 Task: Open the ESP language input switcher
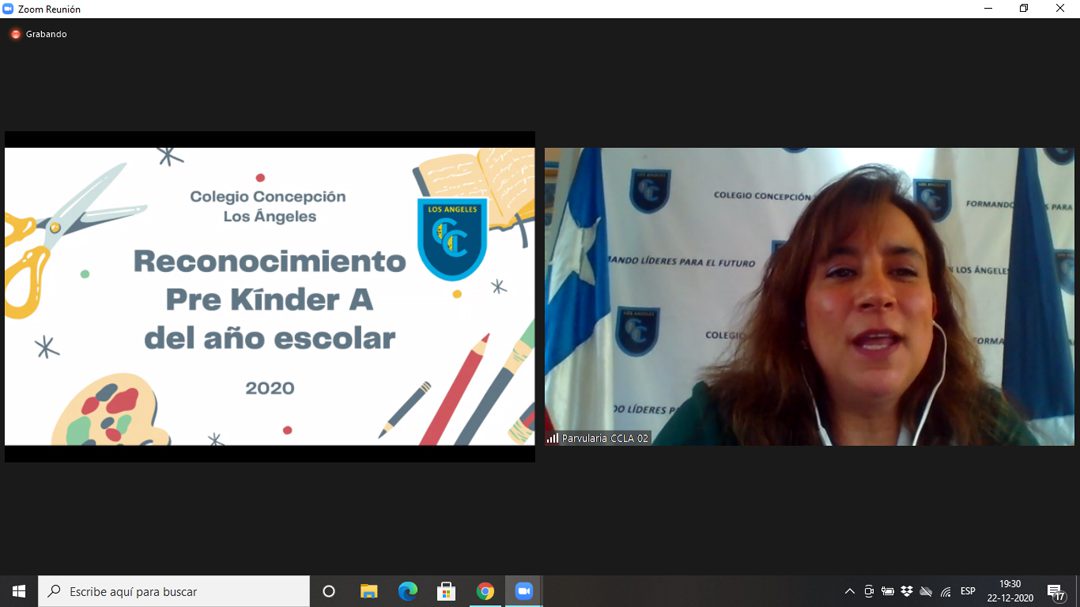(968, 591)
